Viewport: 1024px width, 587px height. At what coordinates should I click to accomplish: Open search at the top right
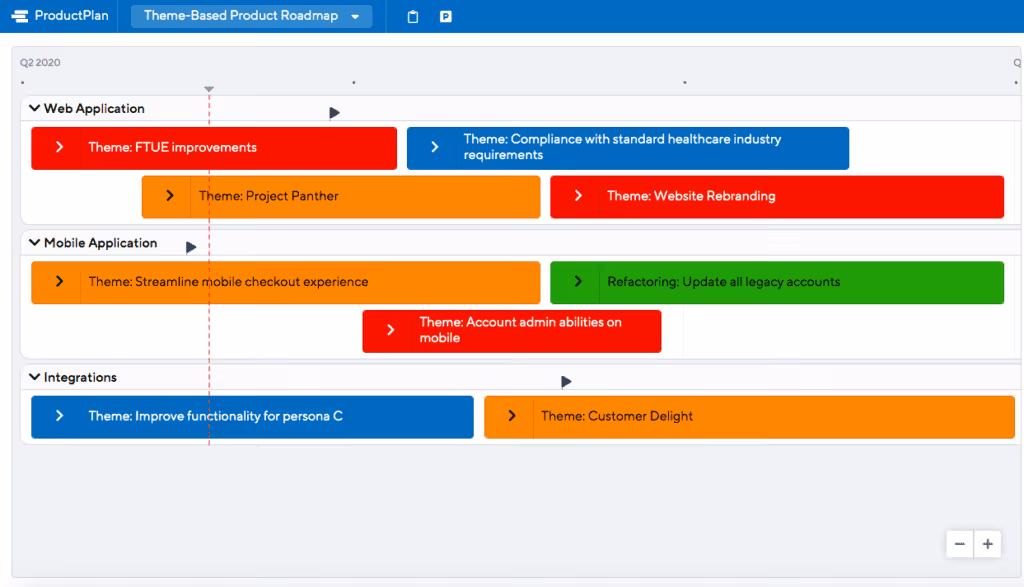[x=1016, y=61]
